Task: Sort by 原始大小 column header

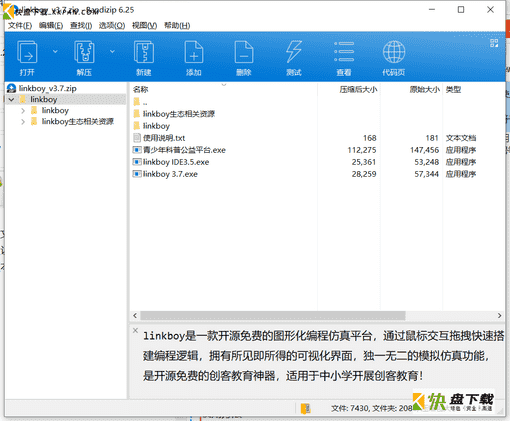Action: 424,89
